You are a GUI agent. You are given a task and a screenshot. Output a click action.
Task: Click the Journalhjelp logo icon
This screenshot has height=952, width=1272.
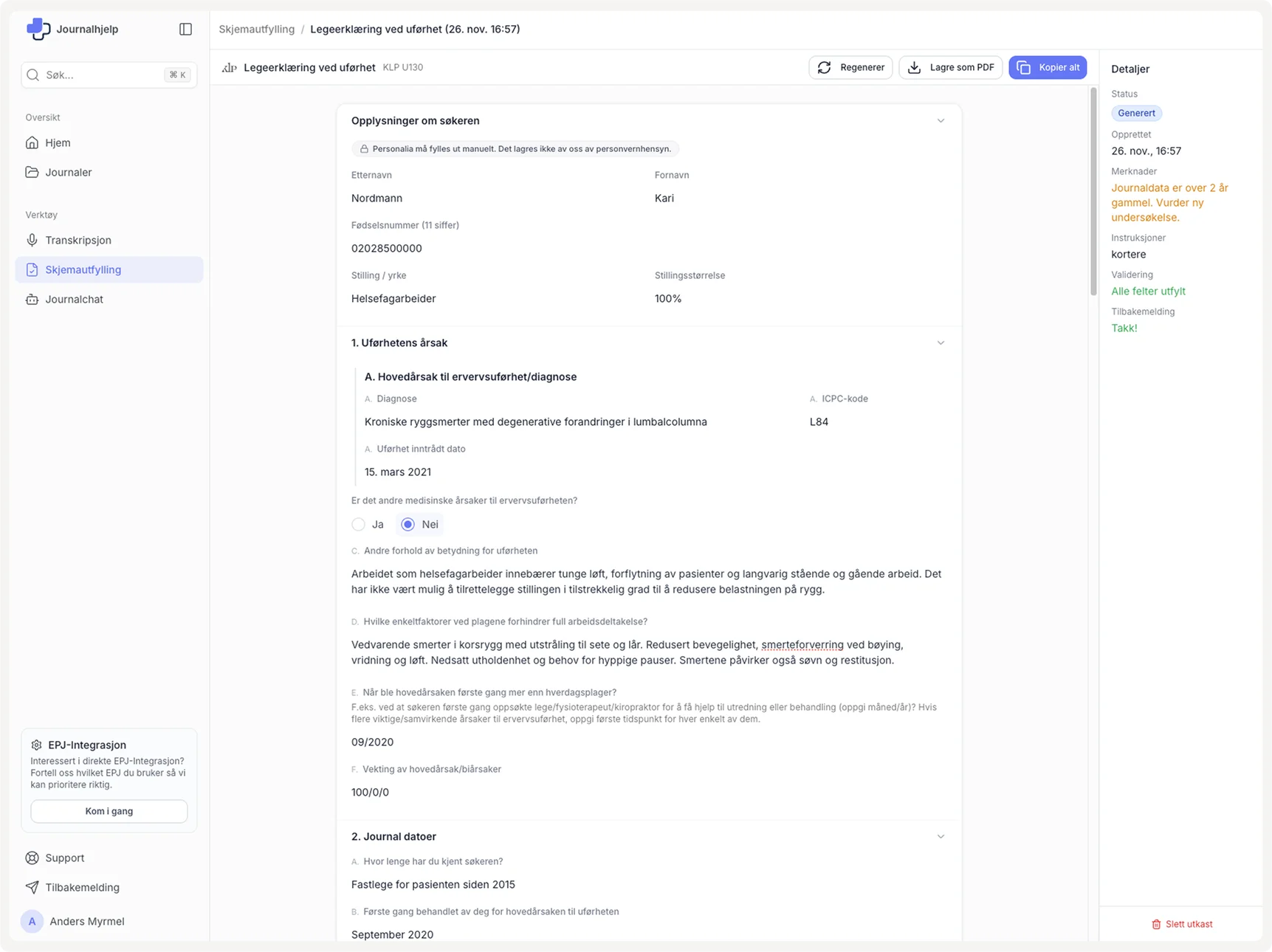(38, 29)
